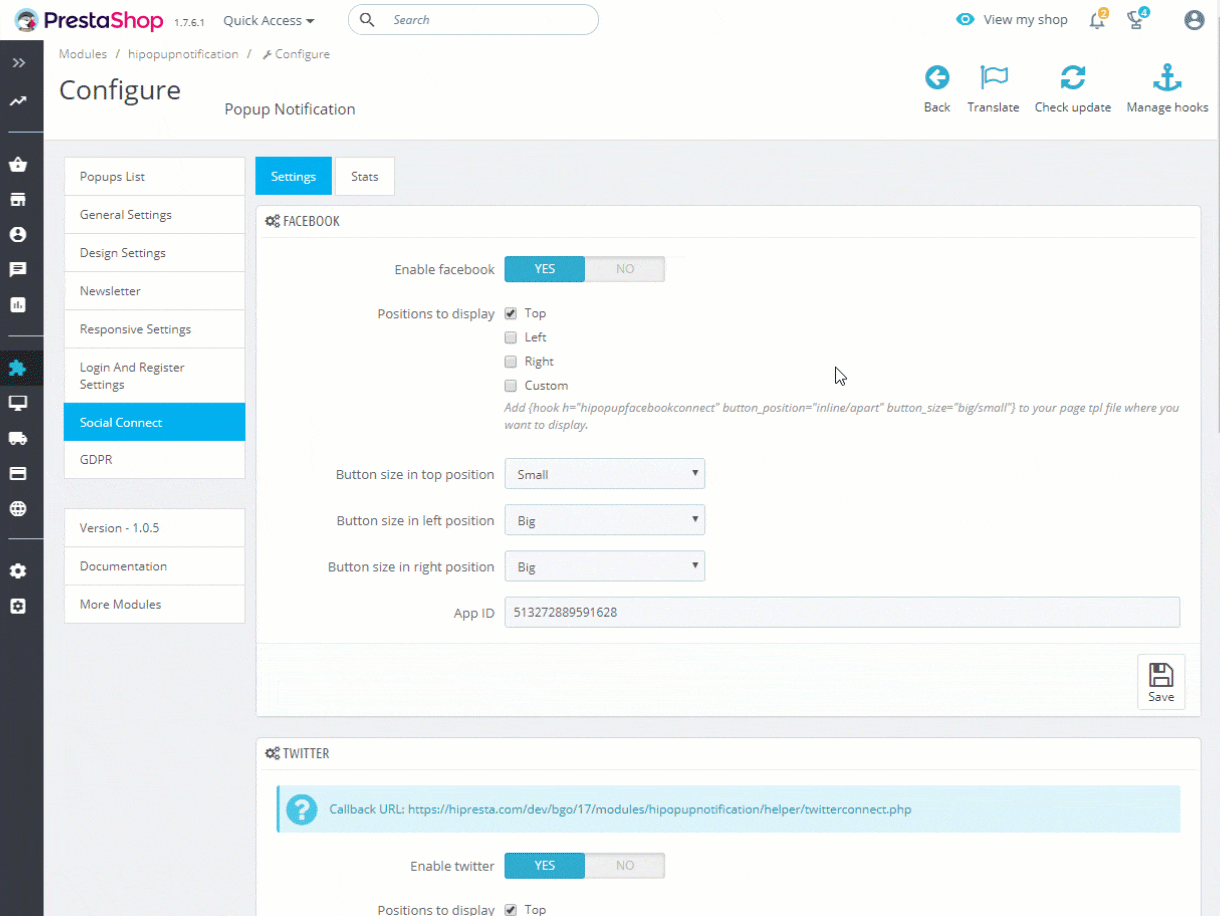Set Enable facebook to NO
The image size is (1220, 916).
(x=625, y=269)
